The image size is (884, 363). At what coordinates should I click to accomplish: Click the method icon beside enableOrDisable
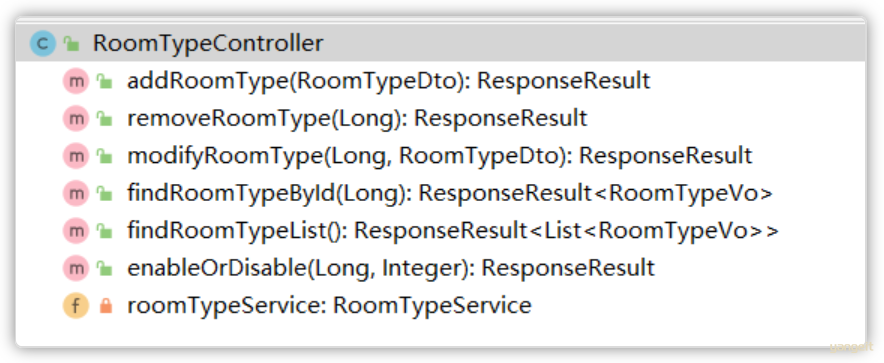click(76, 268)
